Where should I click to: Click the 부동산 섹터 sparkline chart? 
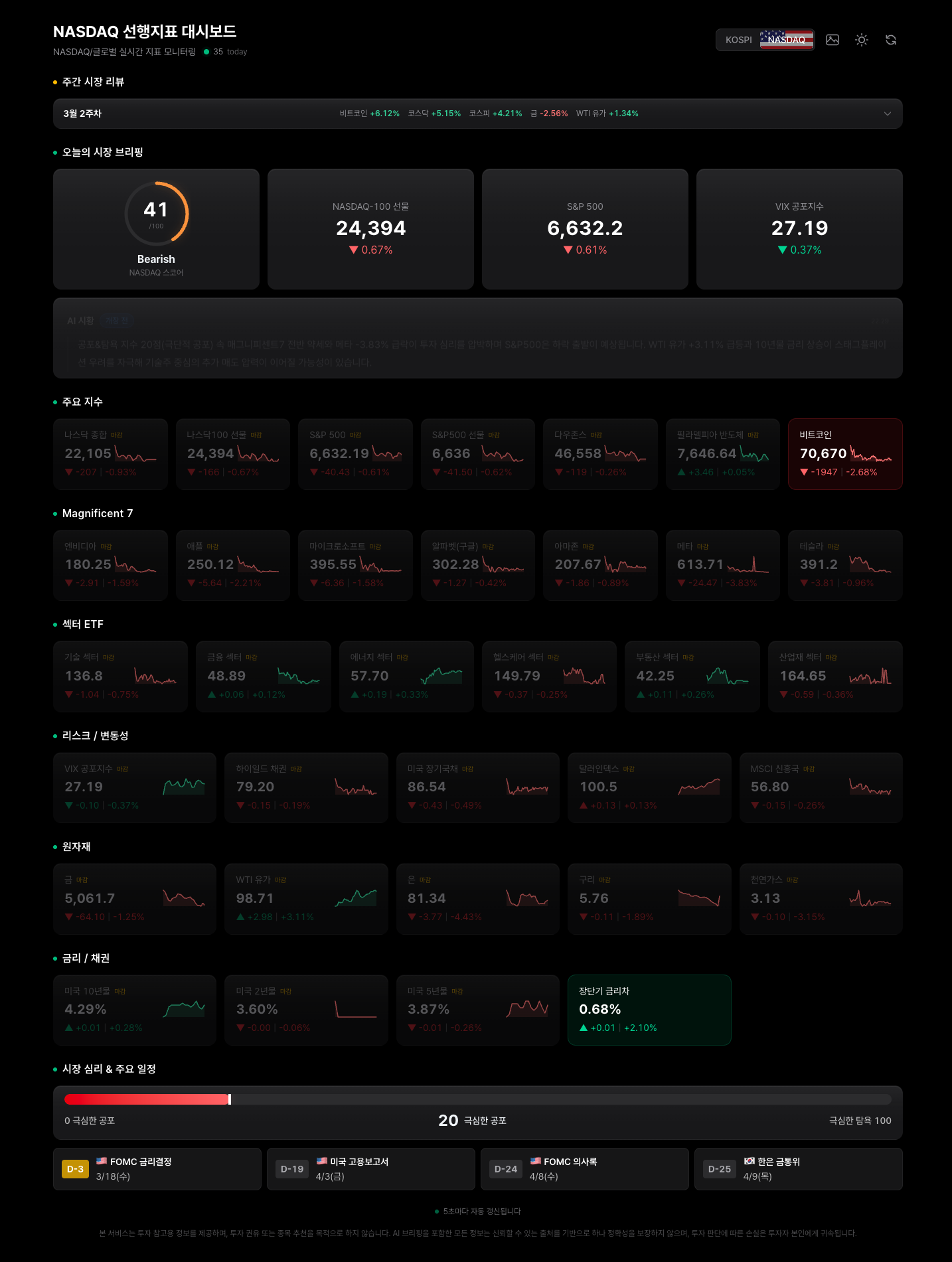click(728, 676)
